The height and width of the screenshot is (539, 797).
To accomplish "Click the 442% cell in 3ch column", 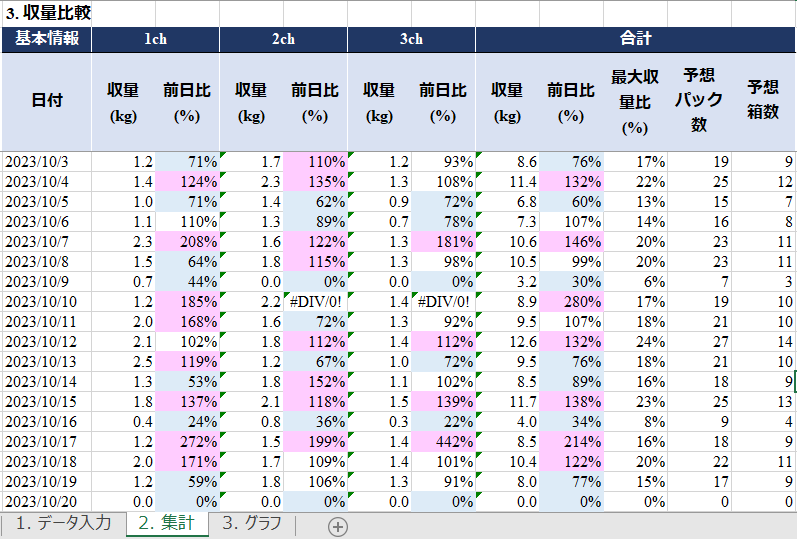I will coord(444,442).
